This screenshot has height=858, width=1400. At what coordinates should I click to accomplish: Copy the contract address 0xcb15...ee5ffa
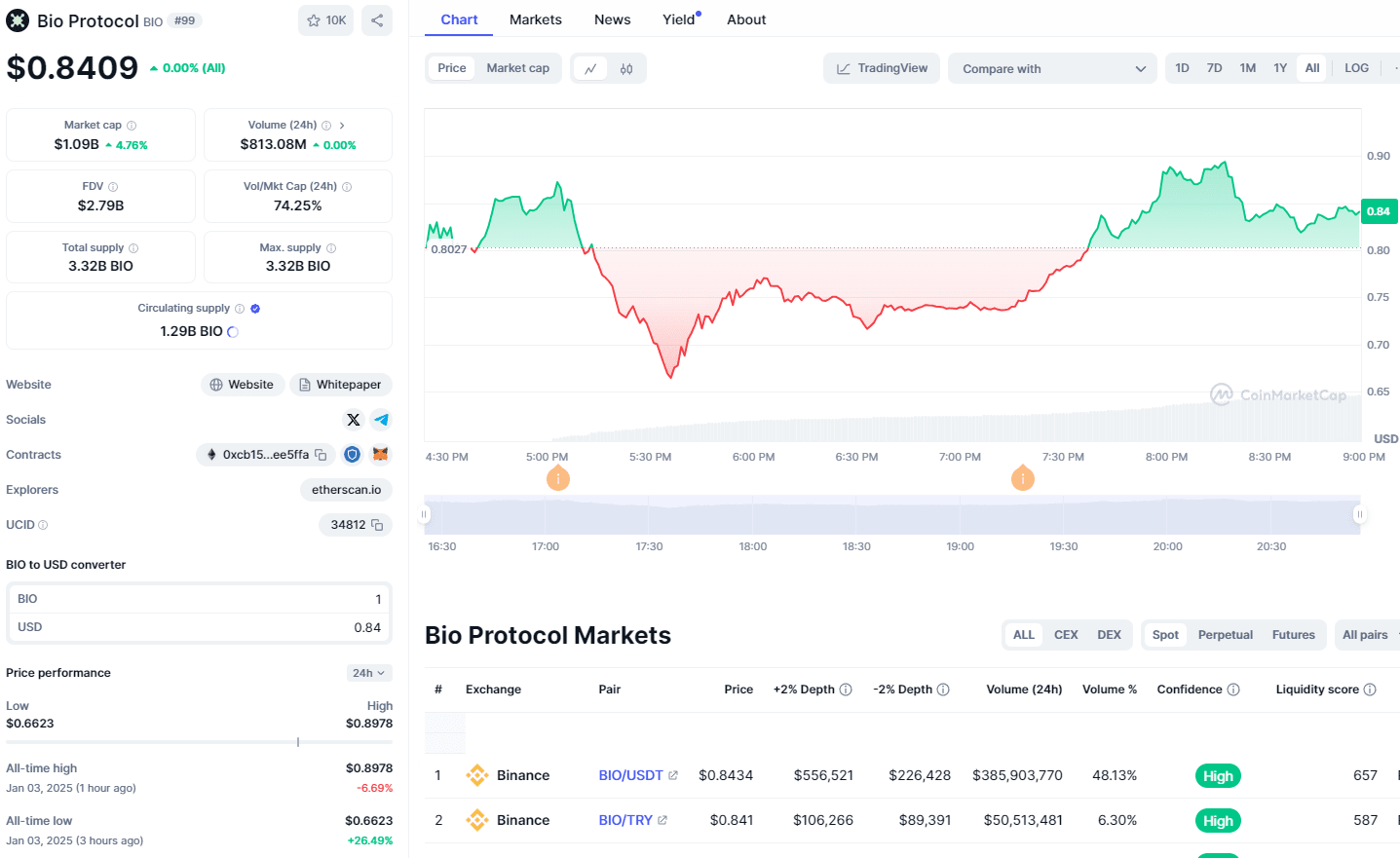[x=321, y=455]
